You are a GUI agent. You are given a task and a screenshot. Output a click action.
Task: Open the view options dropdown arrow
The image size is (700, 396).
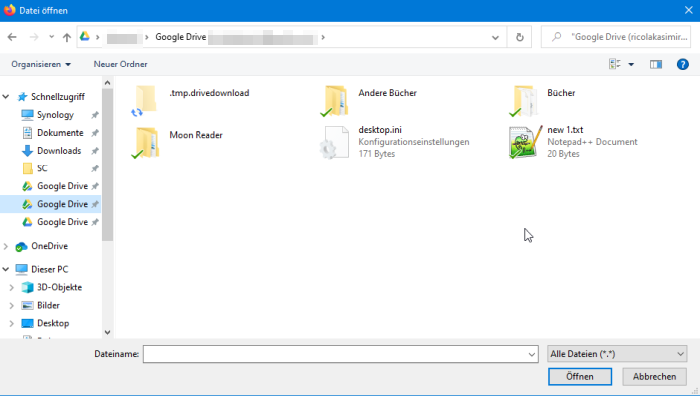[631, 65]
